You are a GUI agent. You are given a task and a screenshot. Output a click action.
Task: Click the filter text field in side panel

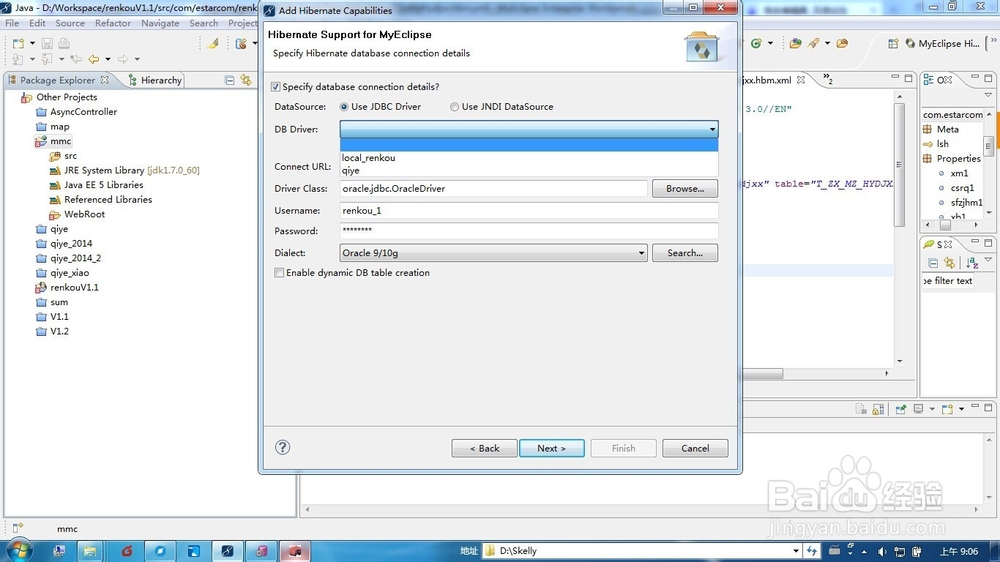(x=948, y=281)
